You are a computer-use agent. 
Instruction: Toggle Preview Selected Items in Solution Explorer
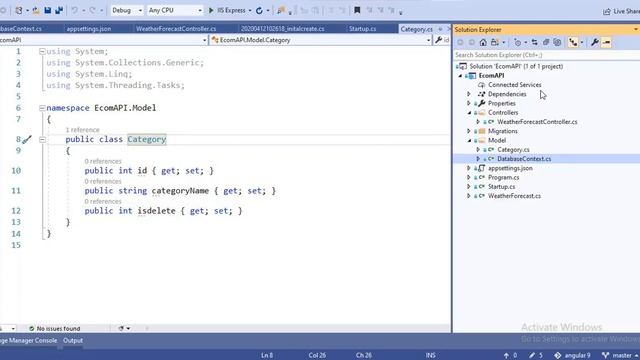[607, 42]
